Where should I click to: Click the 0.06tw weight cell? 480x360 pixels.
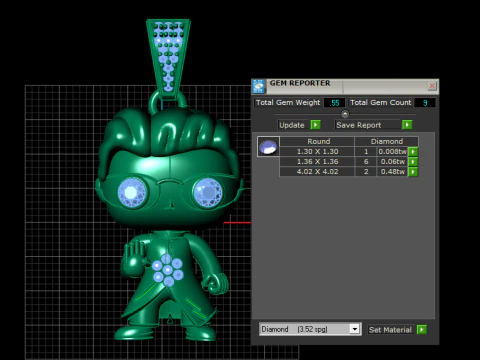click(x=392, y=161)
